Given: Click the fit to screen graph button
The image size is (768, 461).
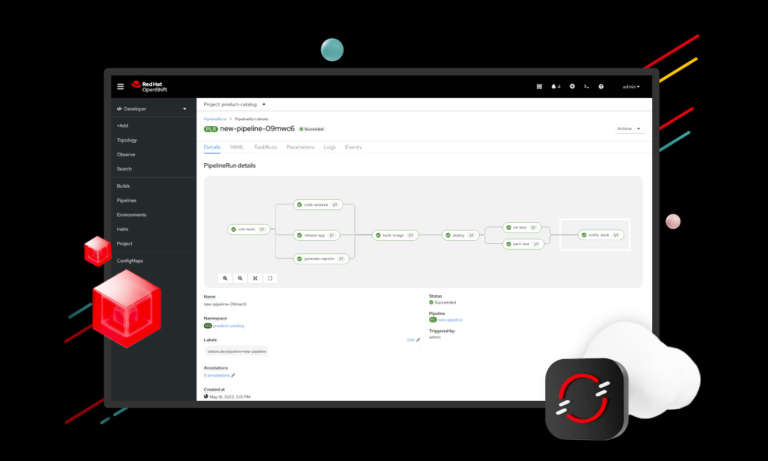Looking at the screenshot, I should click(x=255, y=278).
